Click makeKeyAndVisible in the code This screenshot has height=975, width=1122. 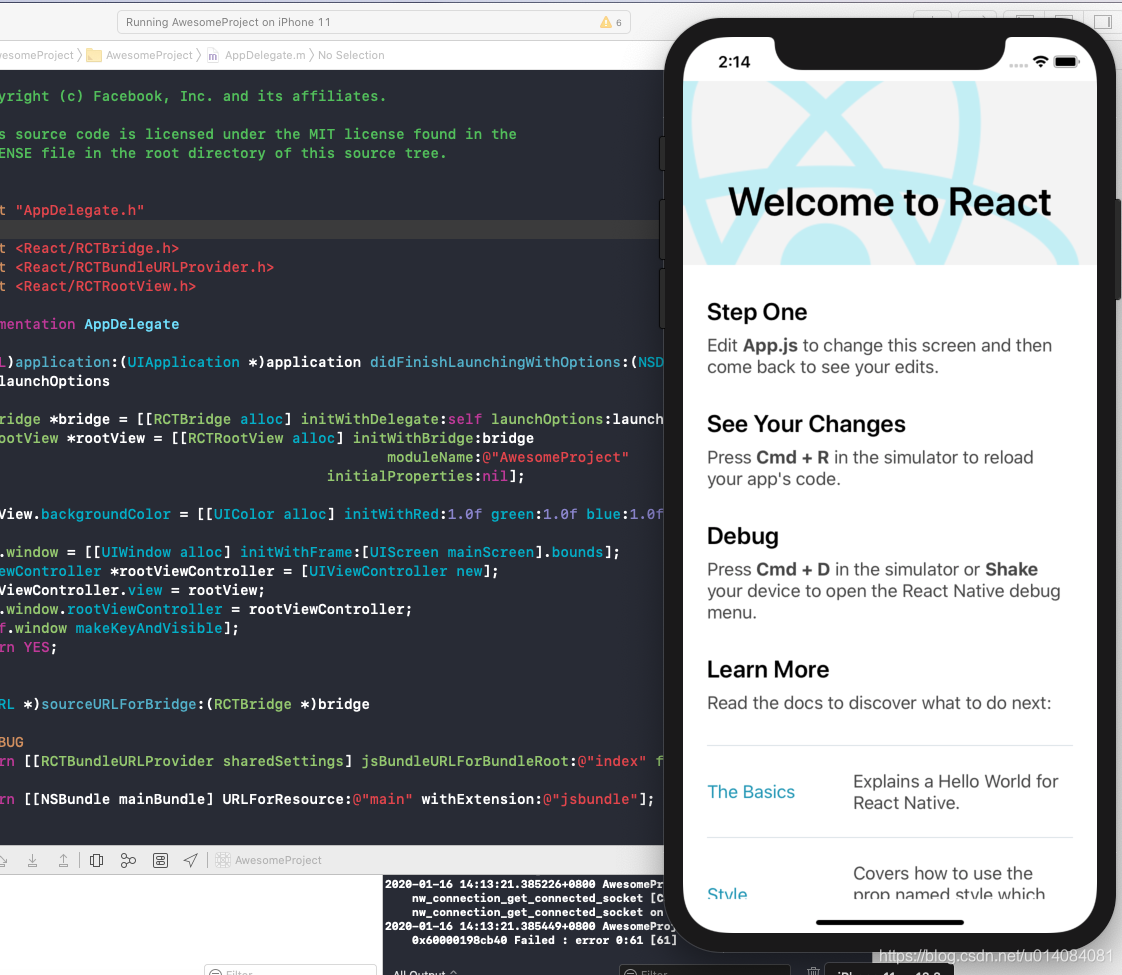(x=149, y=628)
